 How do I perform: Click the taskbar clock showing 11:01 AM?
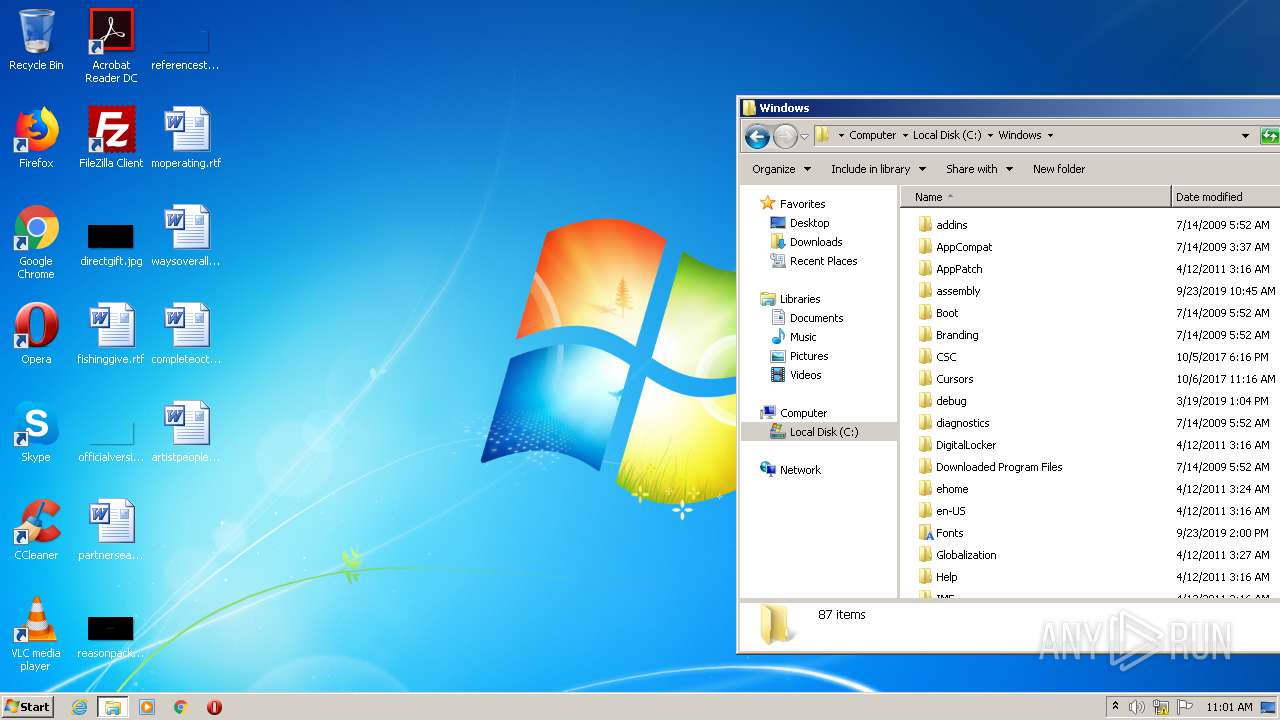coord(1229,707)
